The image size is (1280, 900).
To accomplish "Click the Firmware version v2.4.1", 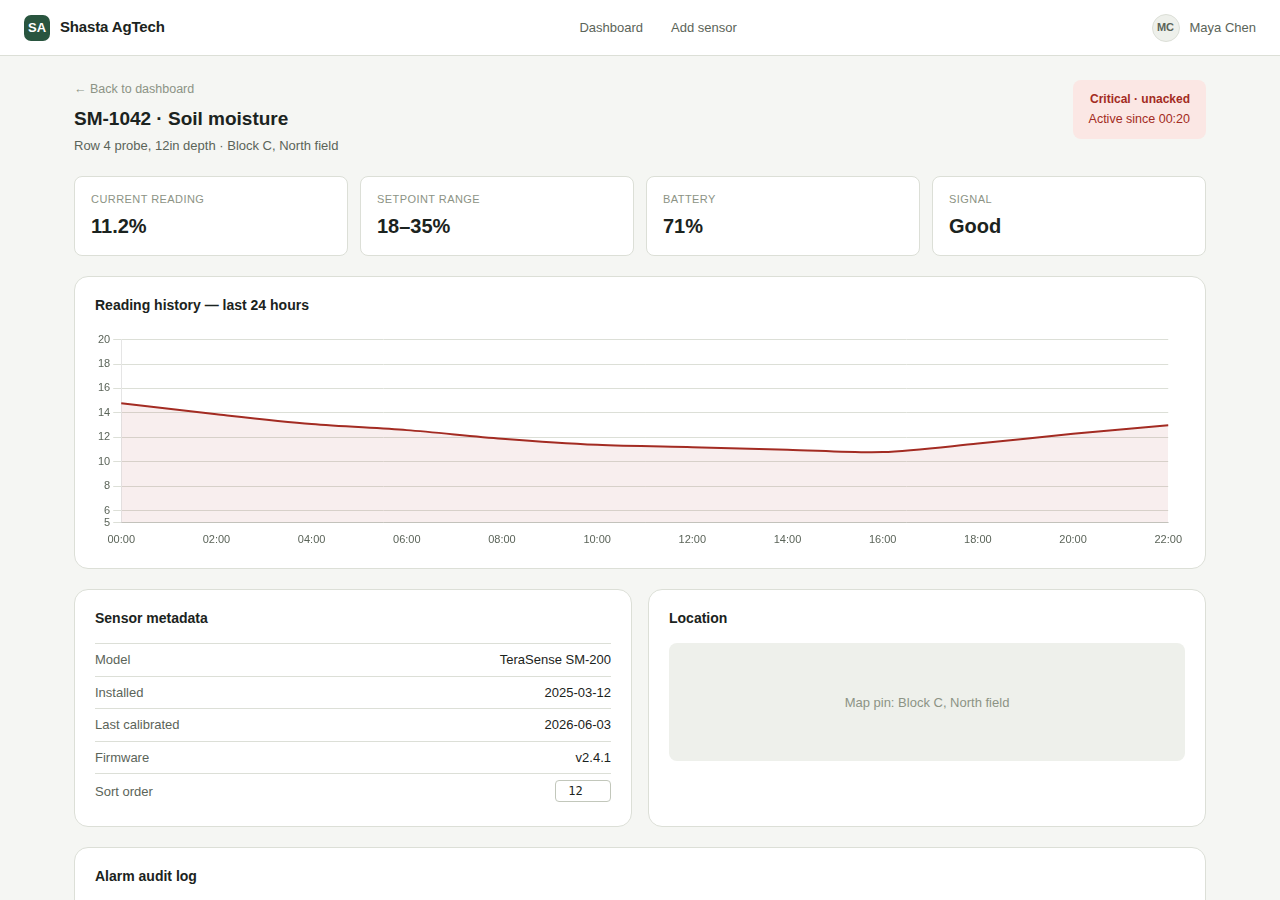I will pos(593,758).
